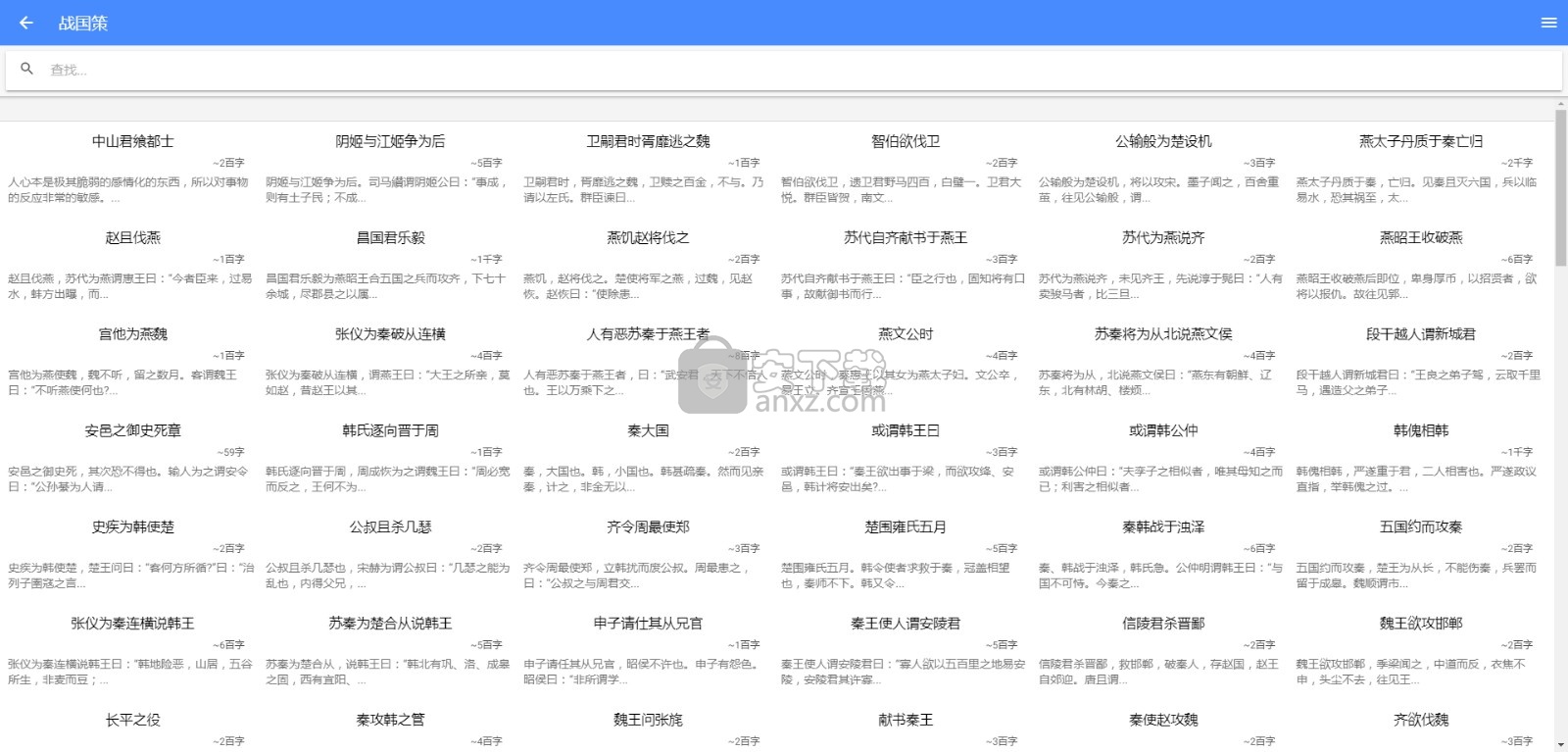Click the heading 史疾为韩使楚
The width and height of the screenshot is (1568, 752).
tap(133, 526)
